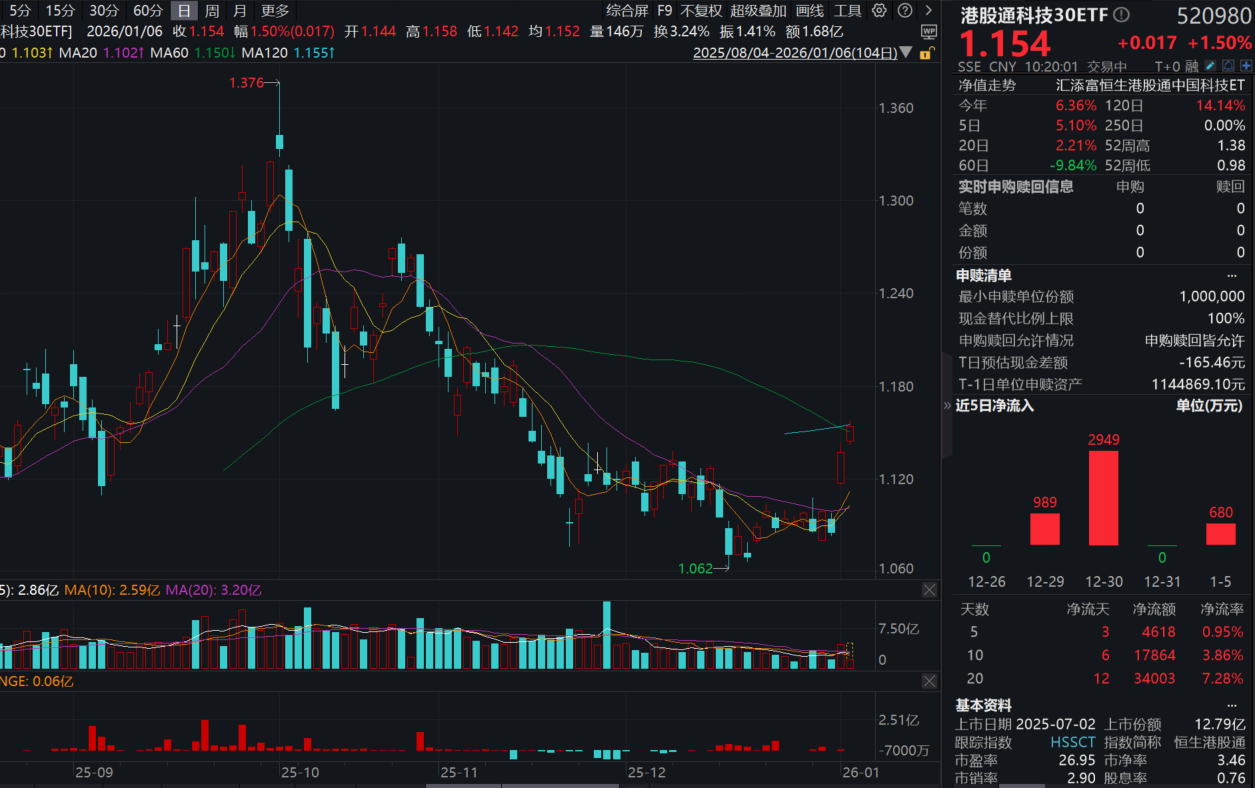Click the help question mark icon

[905, 11]
